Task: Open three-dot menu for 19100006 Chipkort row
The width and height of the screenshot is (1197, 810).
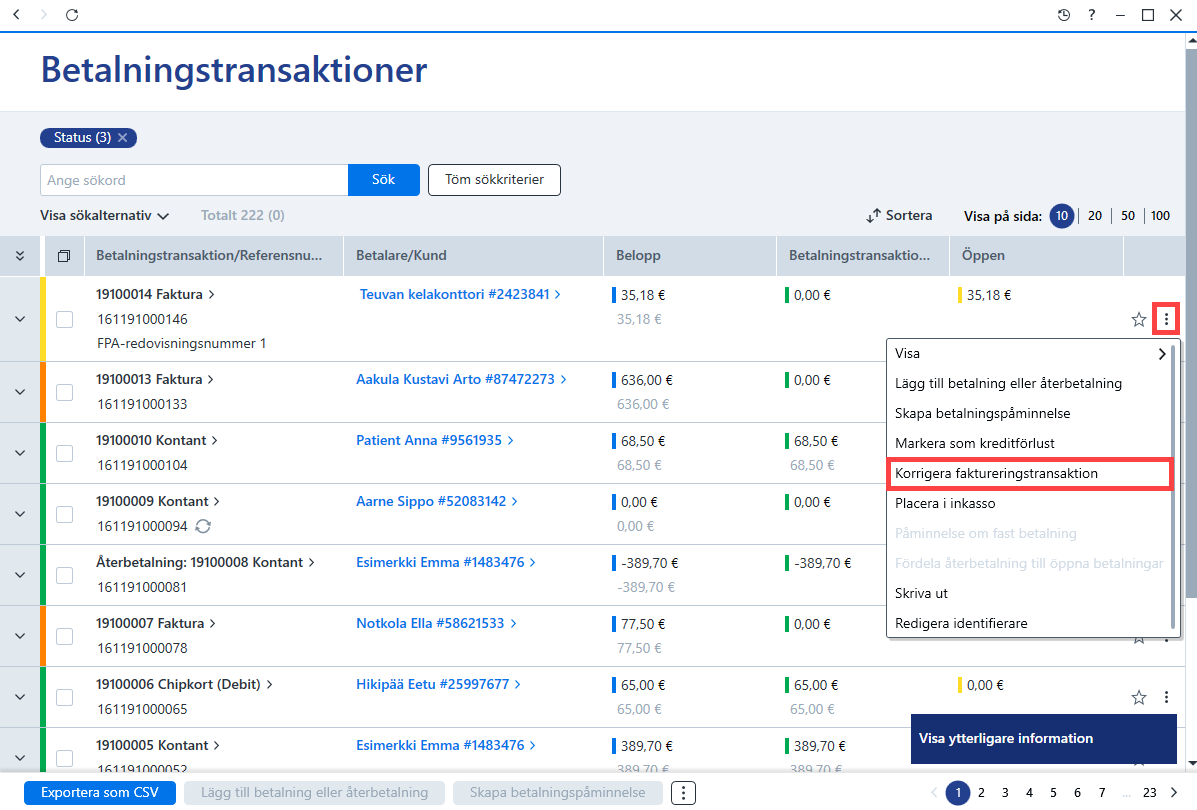Action: click(1166, 697)
